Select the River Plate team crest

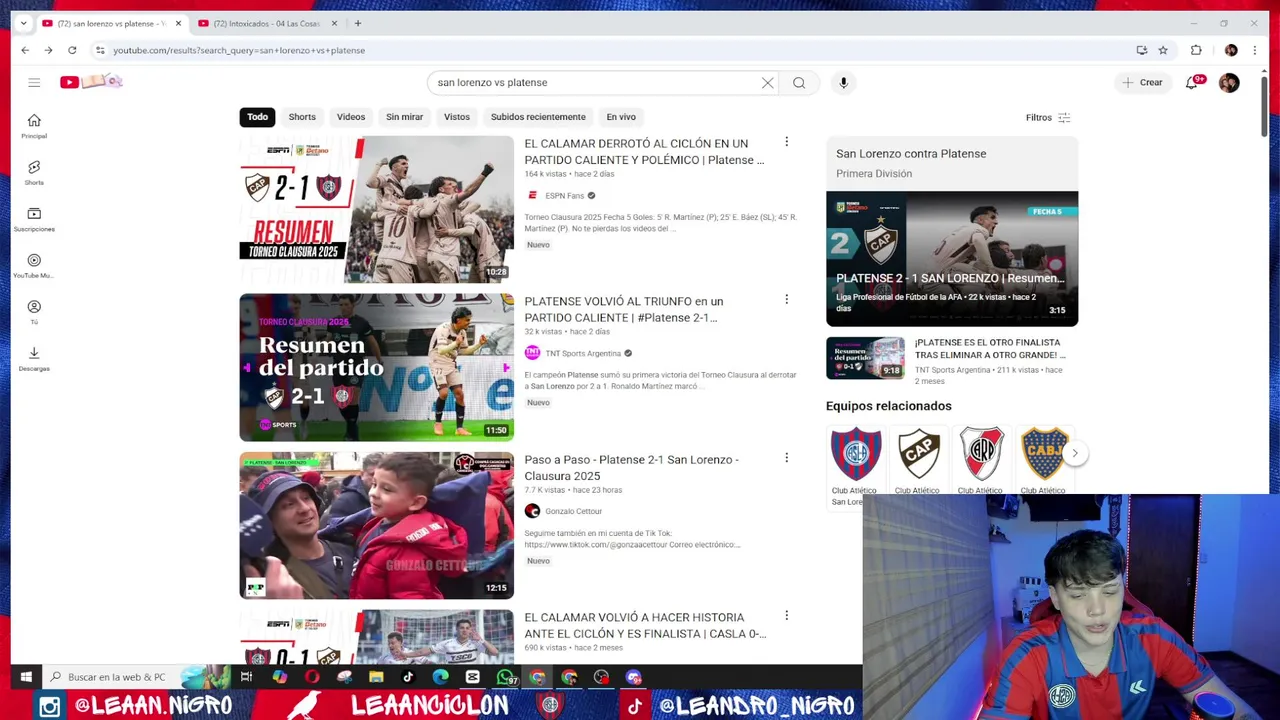981,453
